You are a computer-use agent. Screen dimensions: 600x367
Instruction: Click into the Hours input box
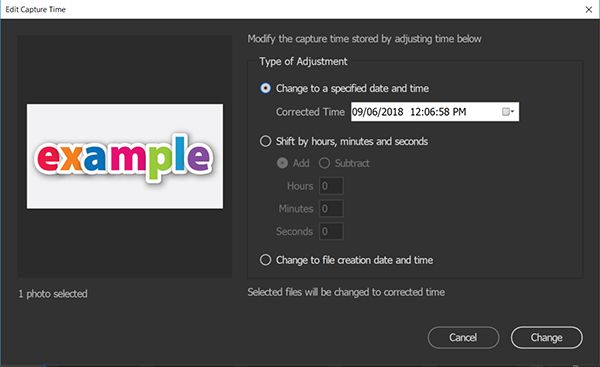[331, 186]
